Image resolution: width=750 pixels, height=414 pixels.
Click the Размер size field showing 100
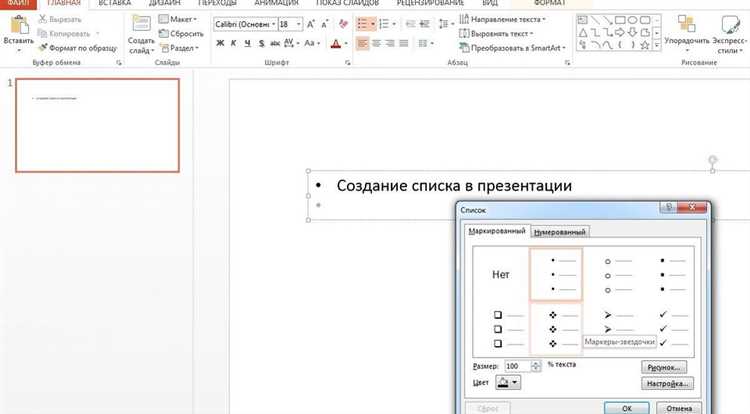click(x=518, y=366)
